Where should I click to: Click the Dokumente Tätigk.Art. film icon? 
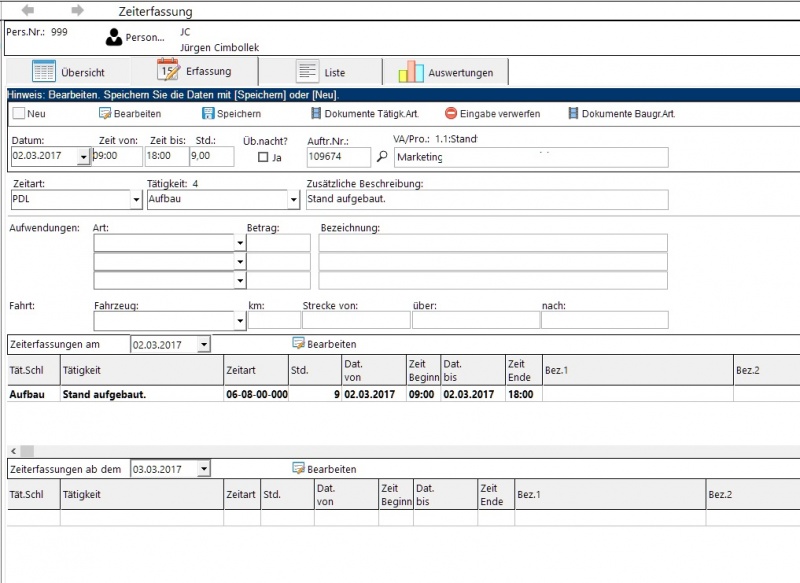pyautogui.click(x=316, y=113)
